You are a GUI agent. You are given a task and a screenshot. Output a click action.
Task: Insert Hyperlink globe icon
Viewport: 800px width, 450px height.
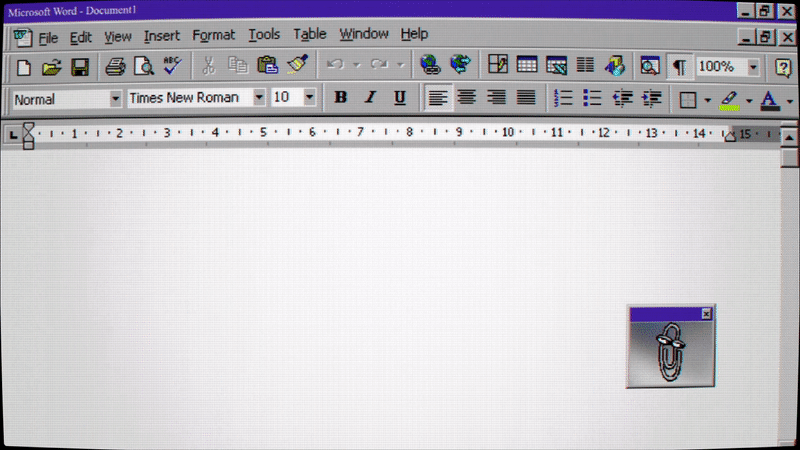click(x=430, y=65)
